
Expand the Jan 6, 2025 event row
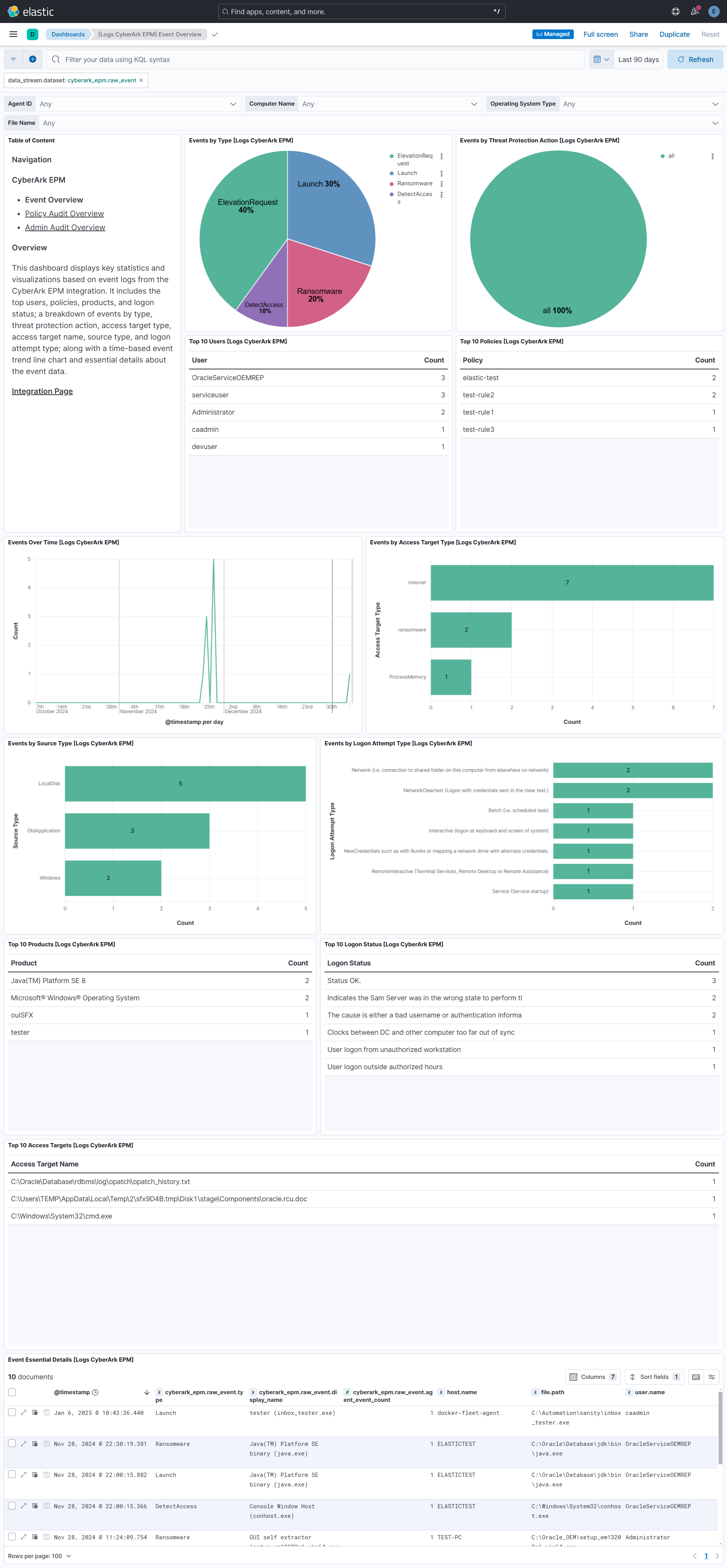[x=24, y=1413]
